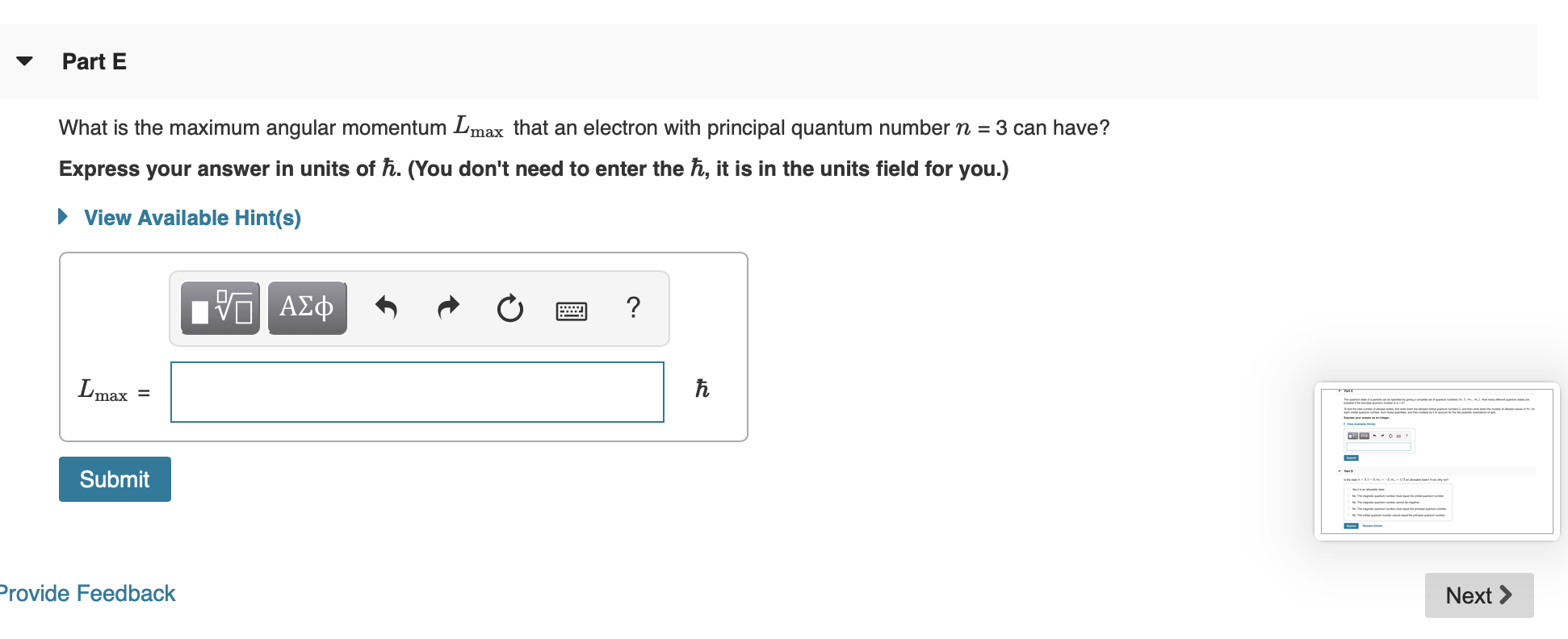Click the chevron on the Next button
This screenshot has width=1568, height=639.
[1506, 595]
